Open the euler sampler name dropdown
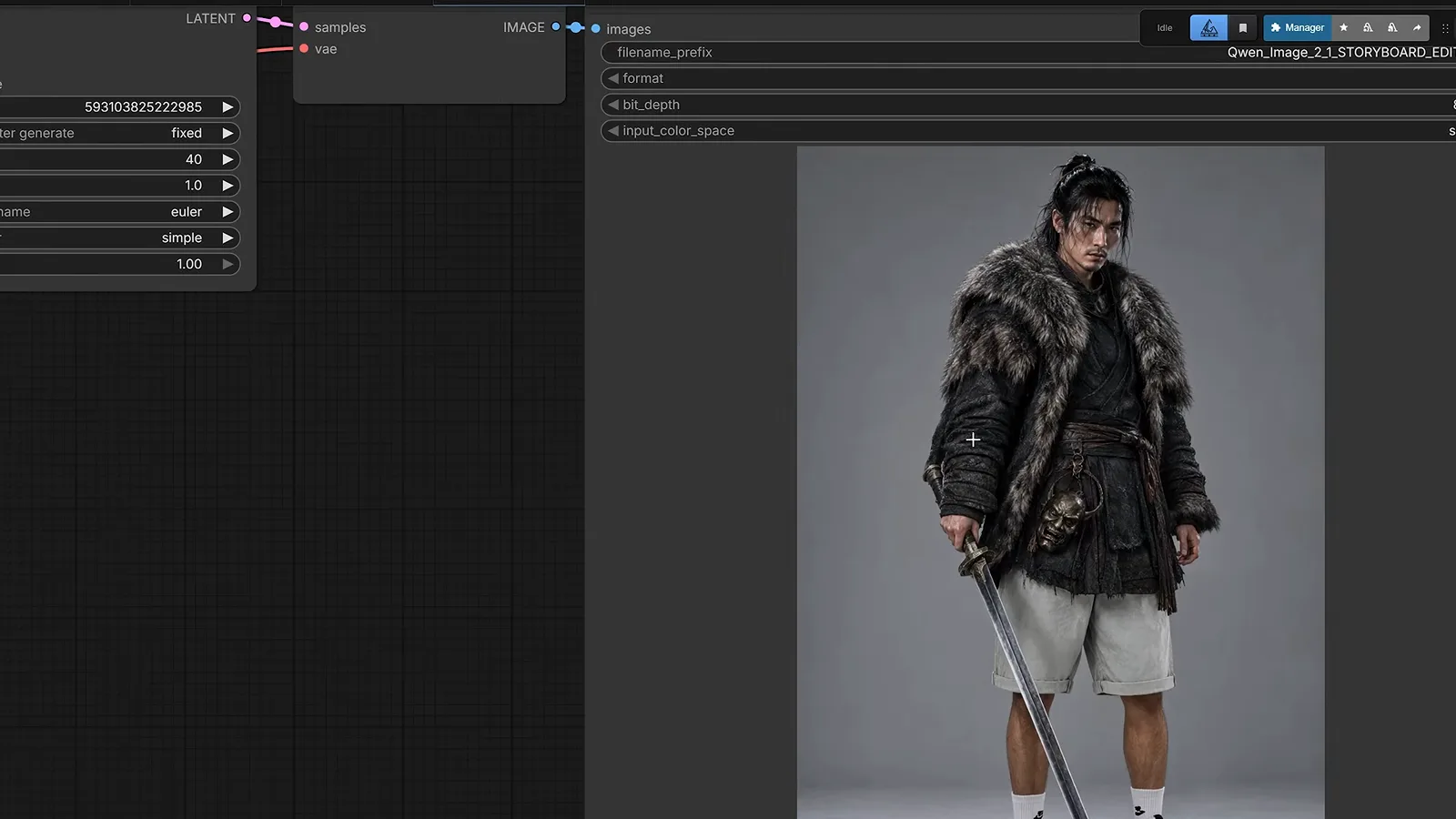Image resolution: width=1456 pixels, height=819 pixels. [187, 212]
